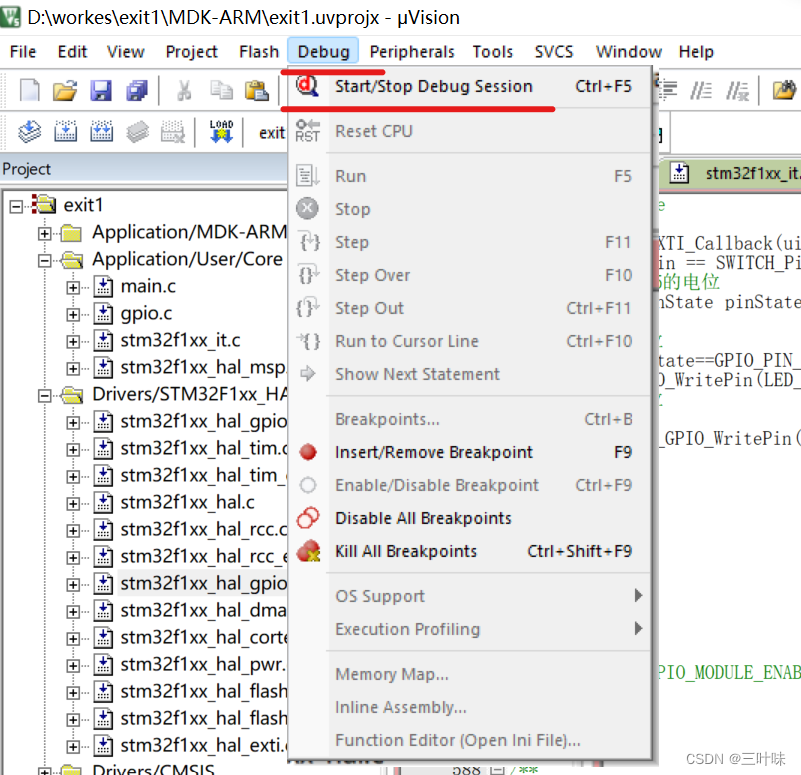Click the Rebuild all toolbar icon
801x775 pixels.
101,132
